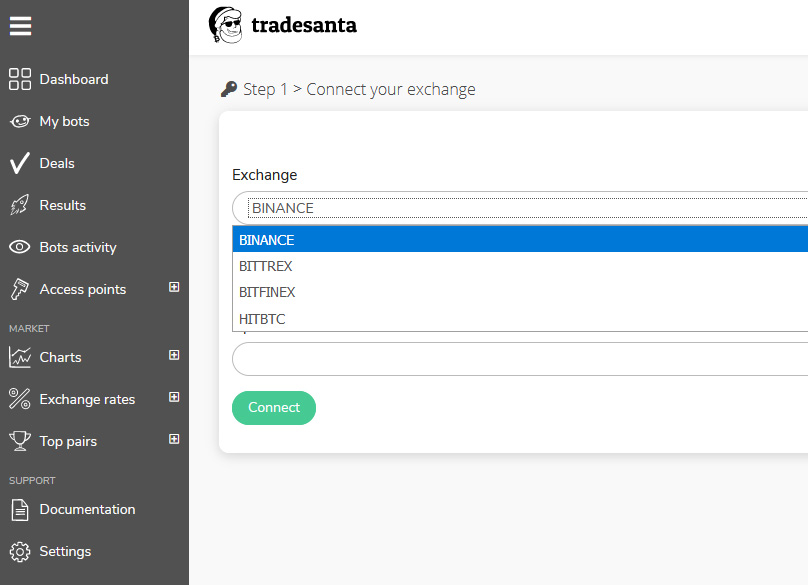808x585 pixels.
Task: Open the Deals section
Action: (x=57, y=163)
